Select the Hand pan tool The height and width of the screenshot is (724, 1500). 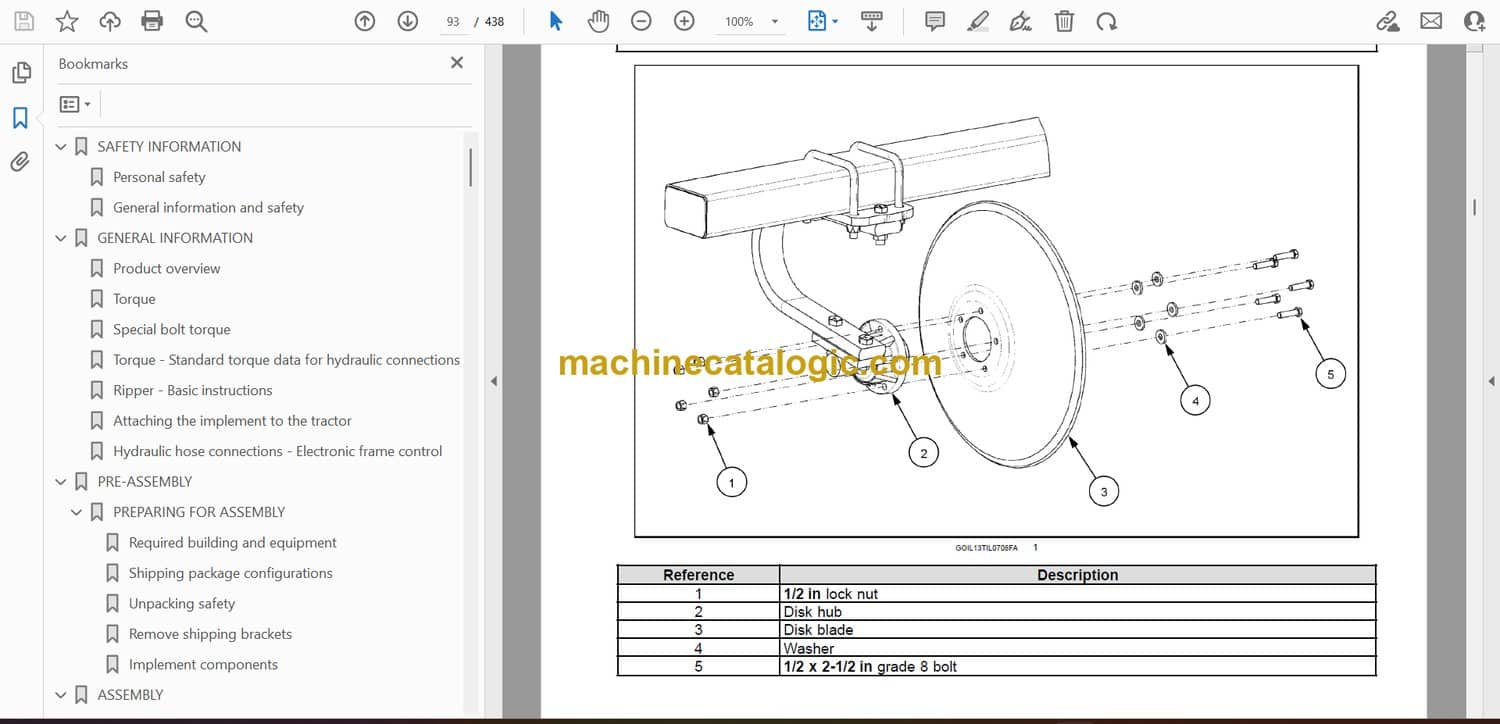[598, 21]
